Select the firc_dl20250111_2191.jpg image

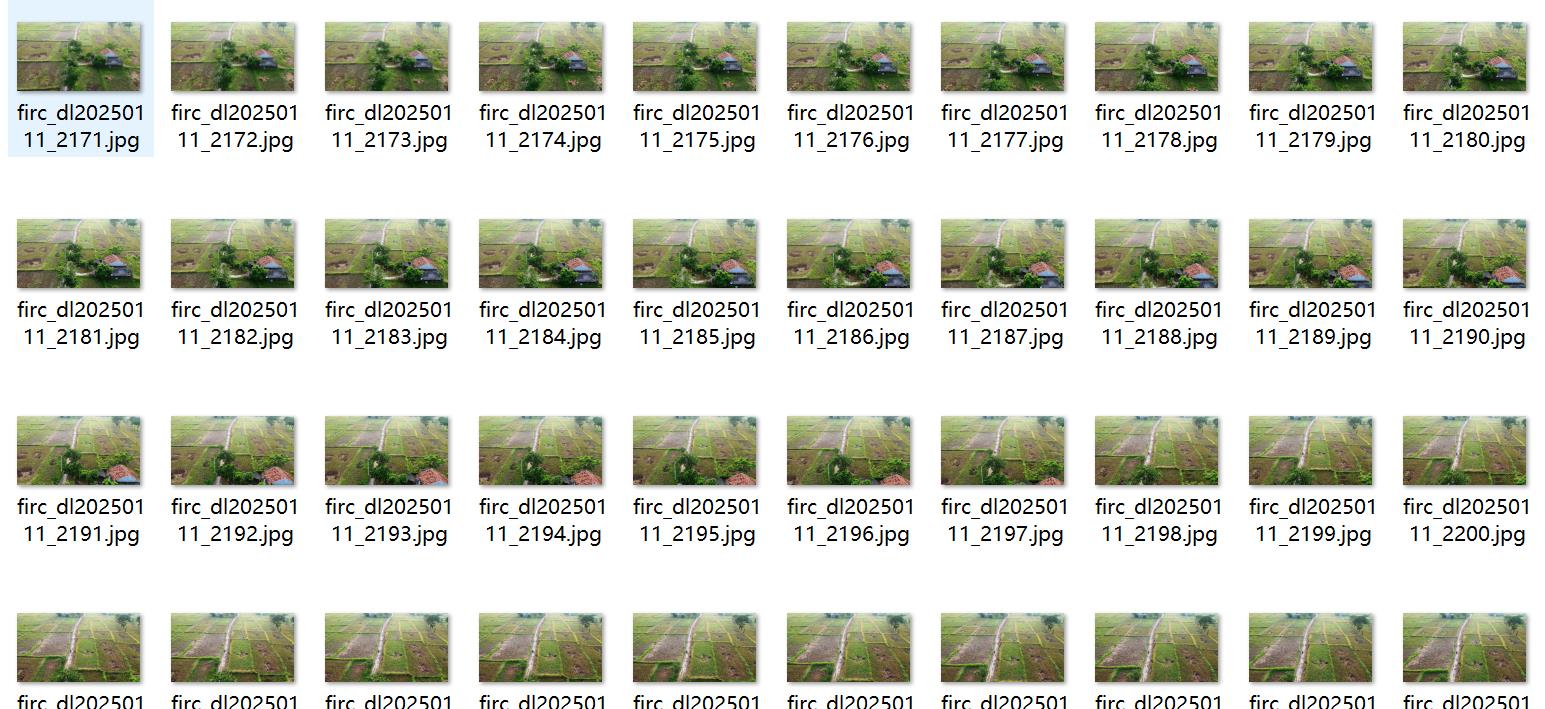point(79,451)
